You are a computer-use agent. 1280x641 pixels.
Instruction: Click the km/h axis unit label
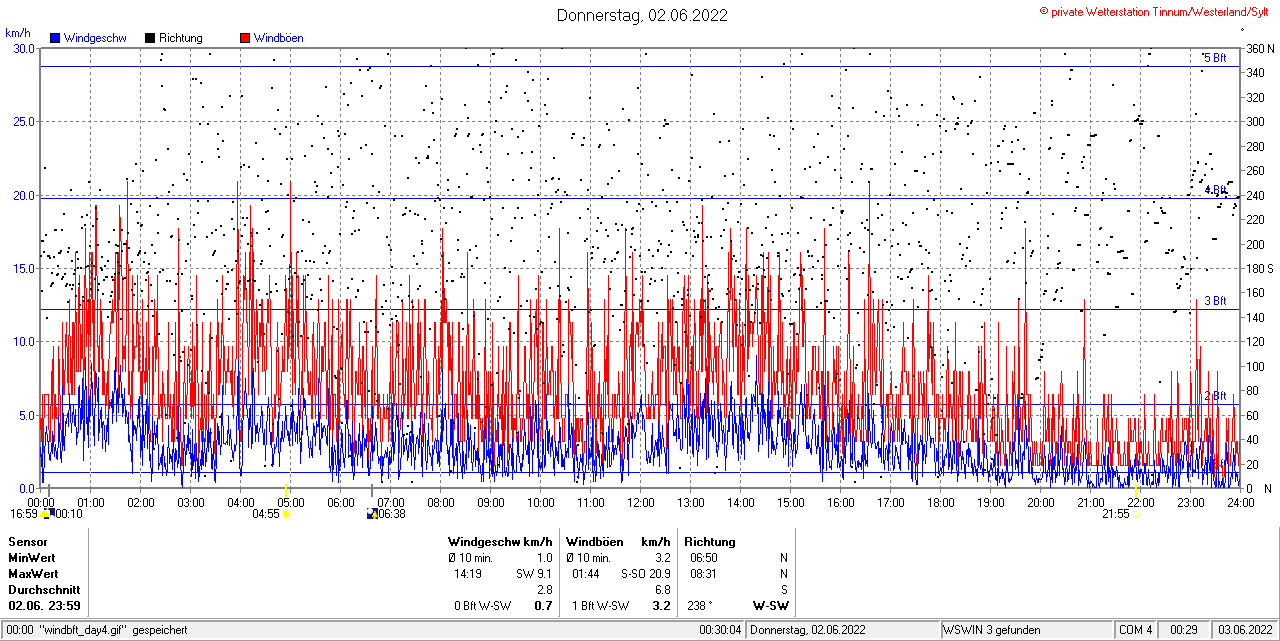[x=18, y=33]
